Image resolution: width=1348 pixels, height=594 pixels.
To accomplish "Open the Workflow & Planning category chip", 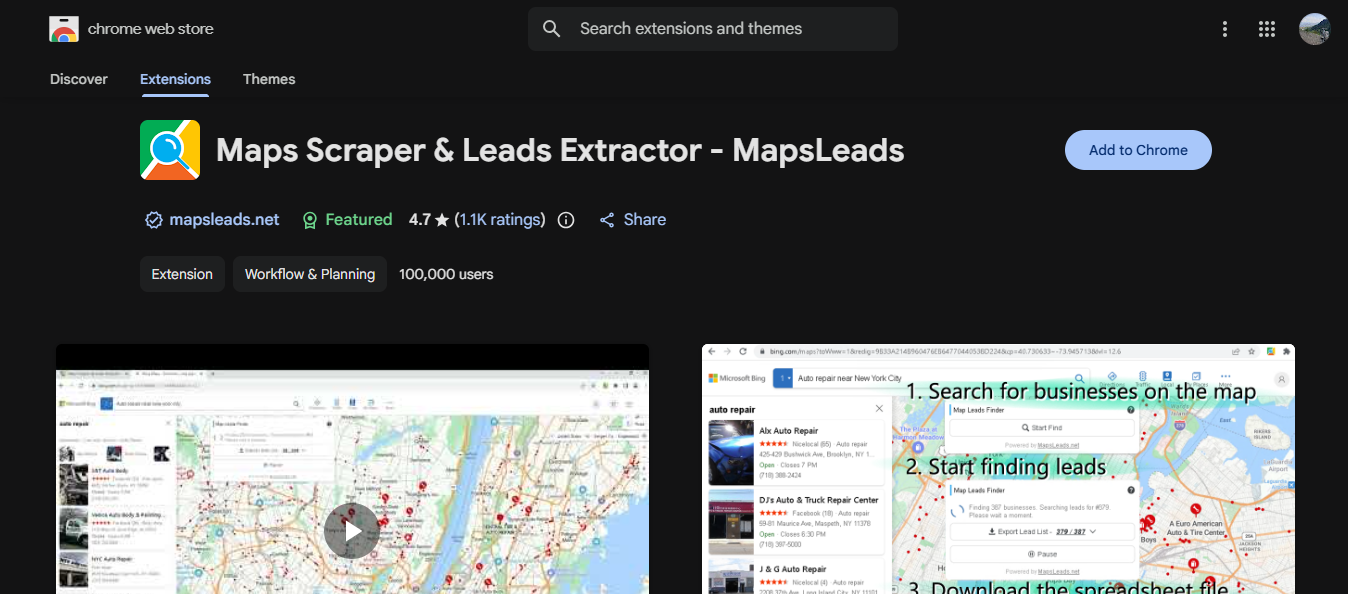I will coord(310,274).
